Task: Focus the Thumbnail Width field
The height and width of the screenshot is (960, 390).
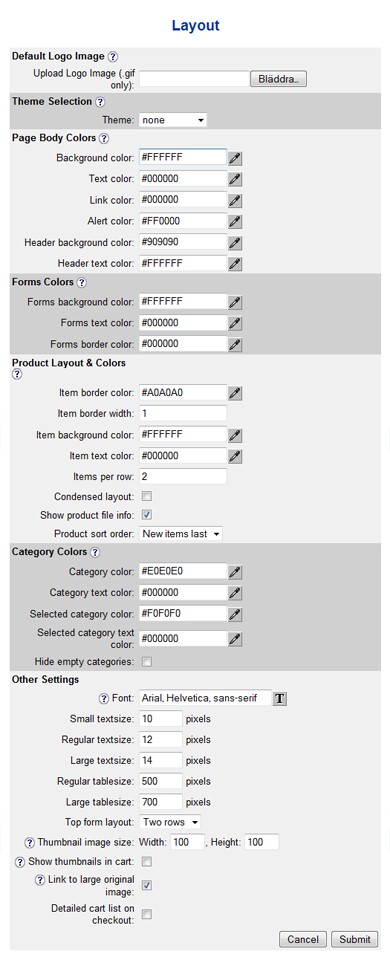Action: pyautogui.click(x=187, y=842)
